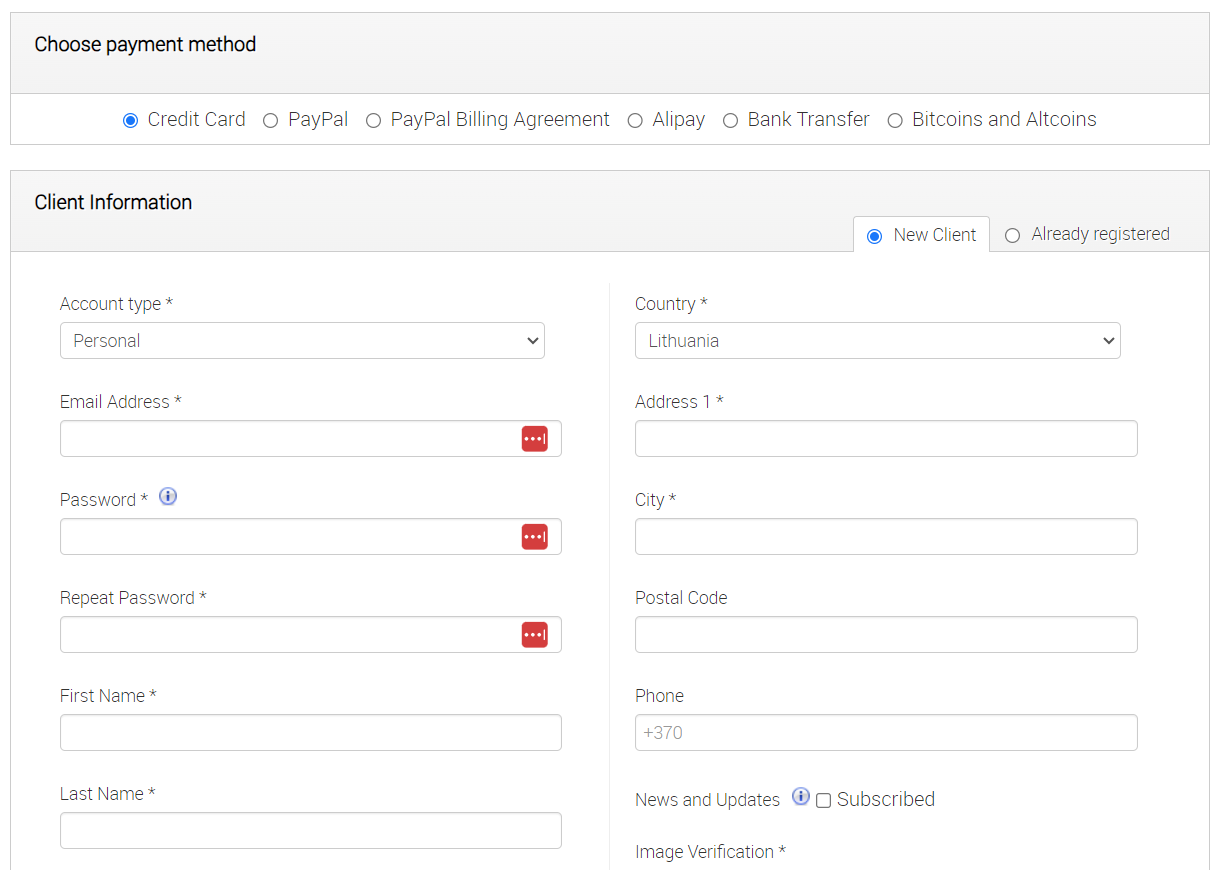This screenshot has height=870, width=1229.
Task: Click the Account type label
Action: [116, 304]
